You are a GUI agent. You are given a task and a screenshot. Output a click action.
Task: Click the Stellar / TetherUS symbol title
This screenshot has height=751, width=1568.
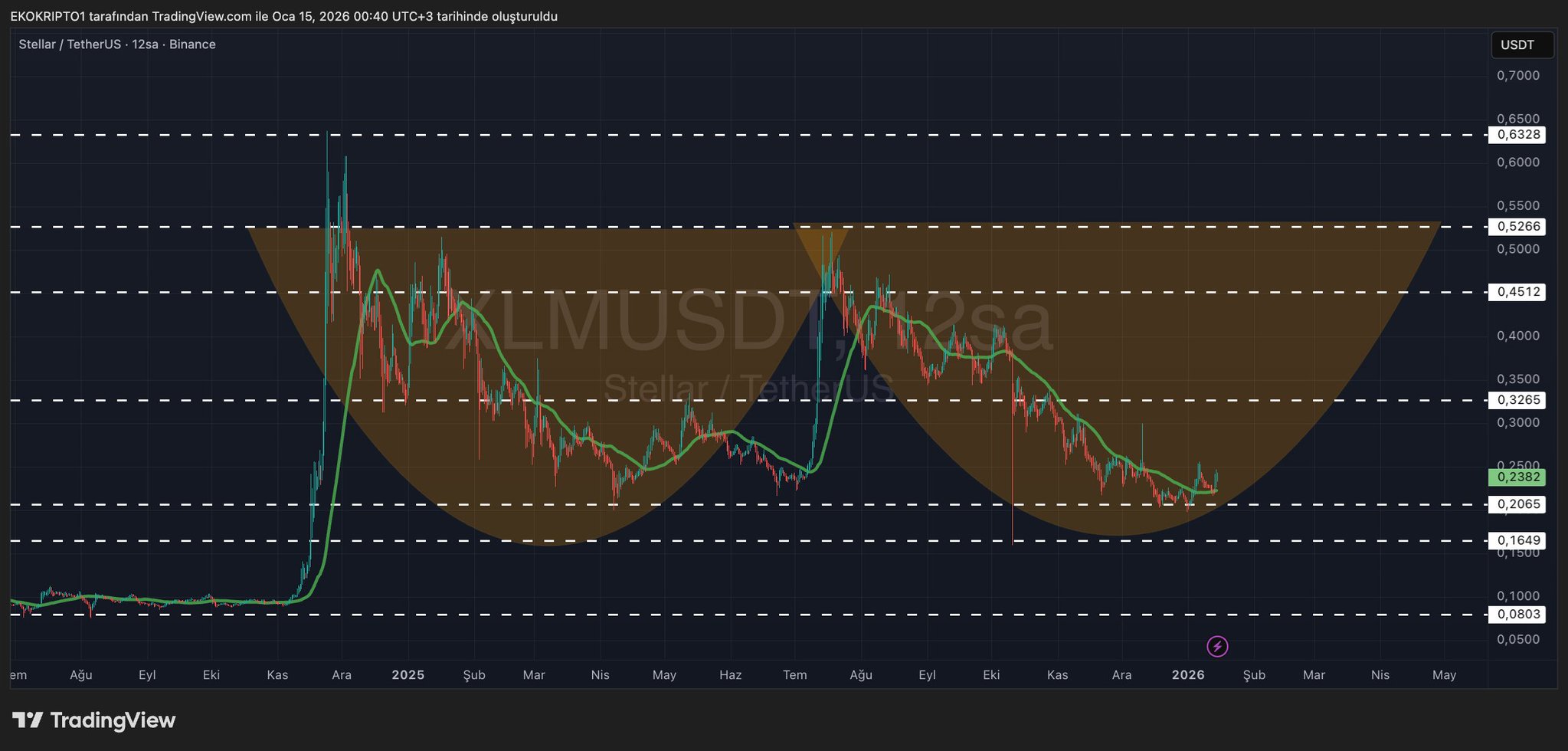70,44
